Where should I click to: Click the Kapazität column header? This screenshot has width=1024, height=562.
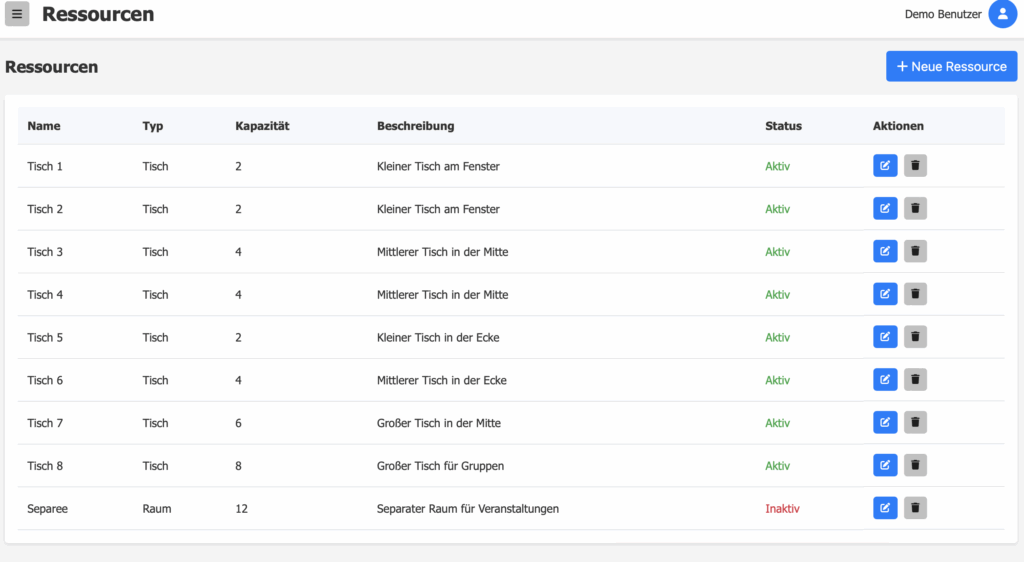[262, 126]
